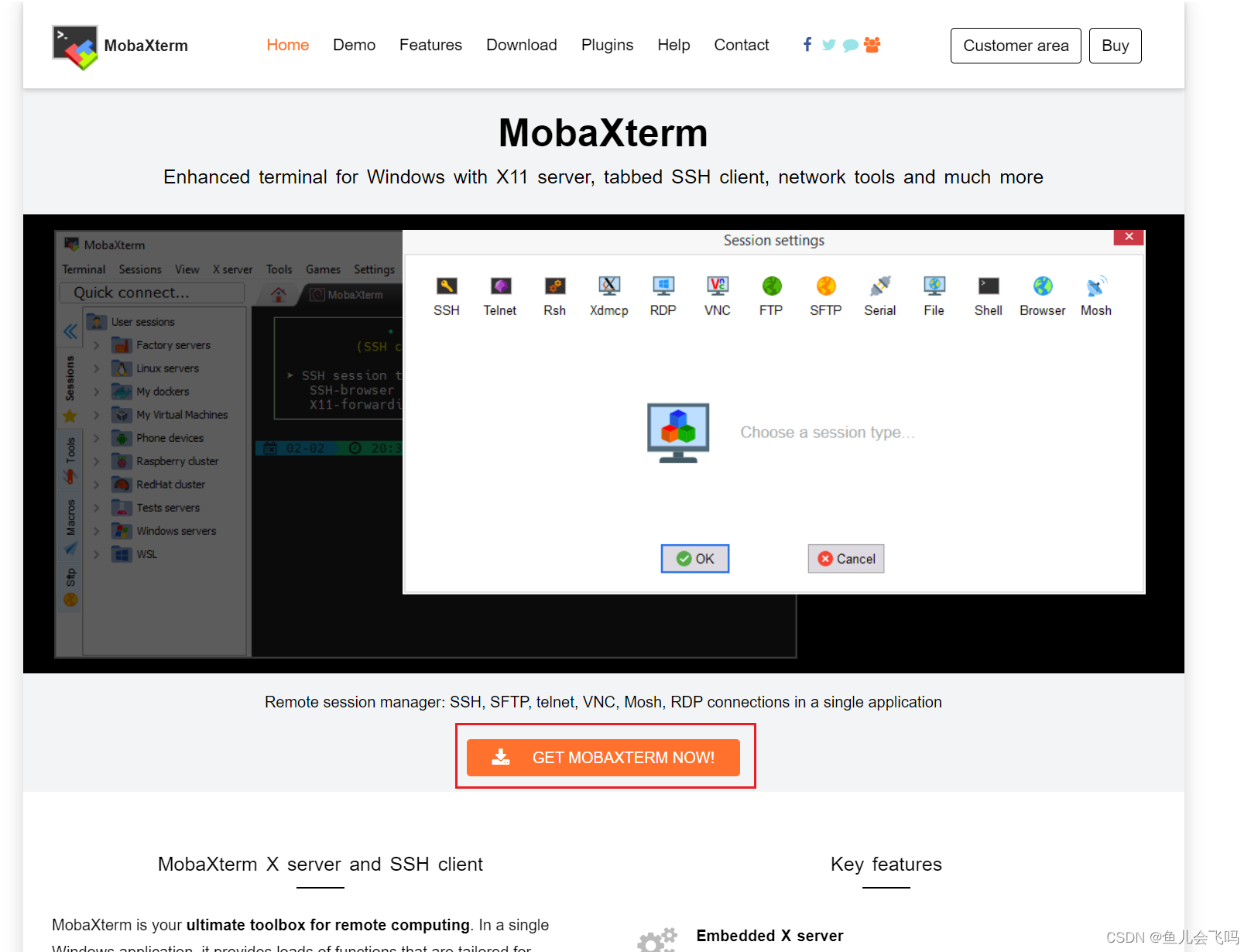Select the Telnet session type

(500, 295)
